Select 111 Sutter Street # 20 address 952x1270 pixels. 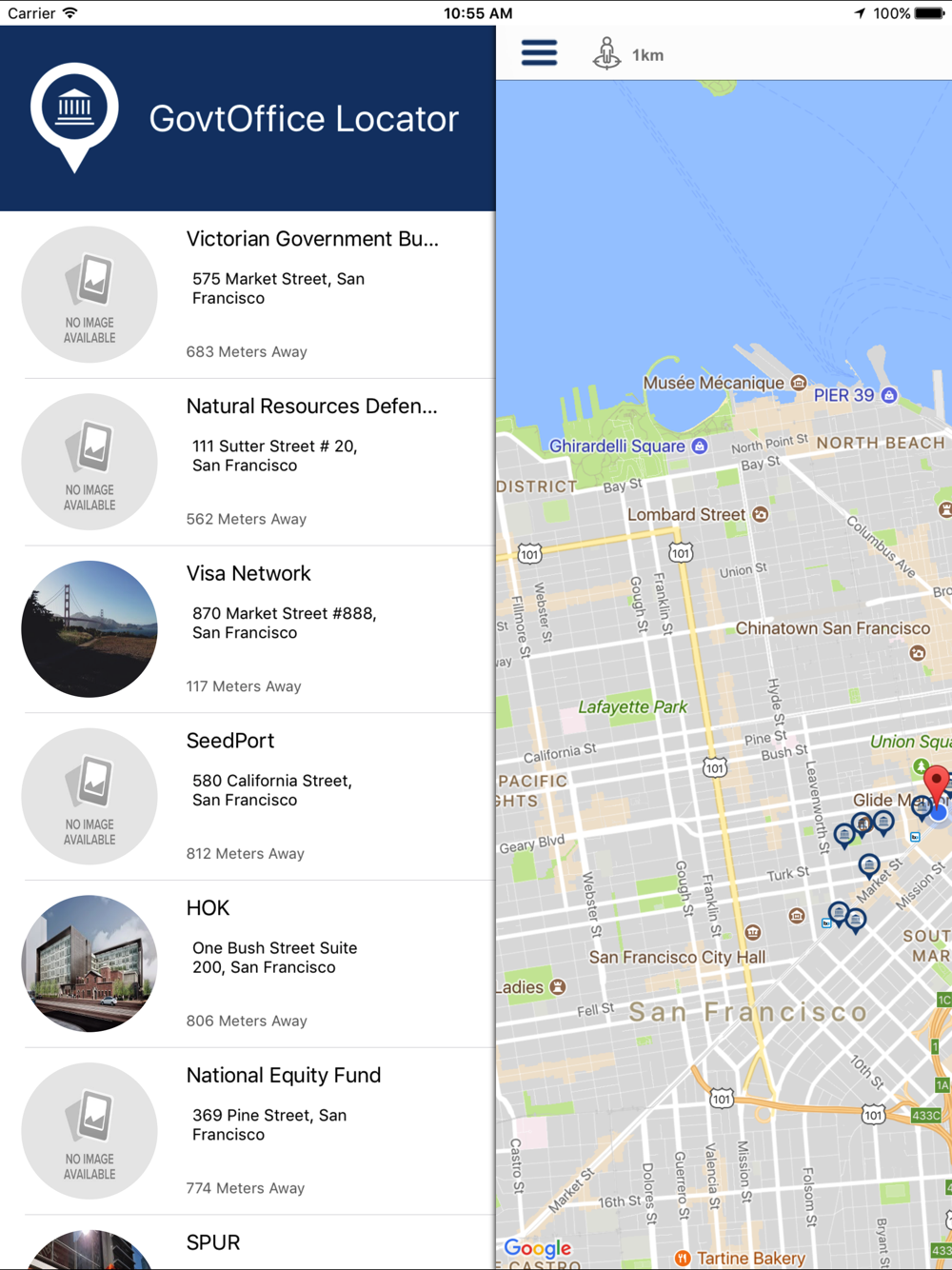[x=274, y=456]
